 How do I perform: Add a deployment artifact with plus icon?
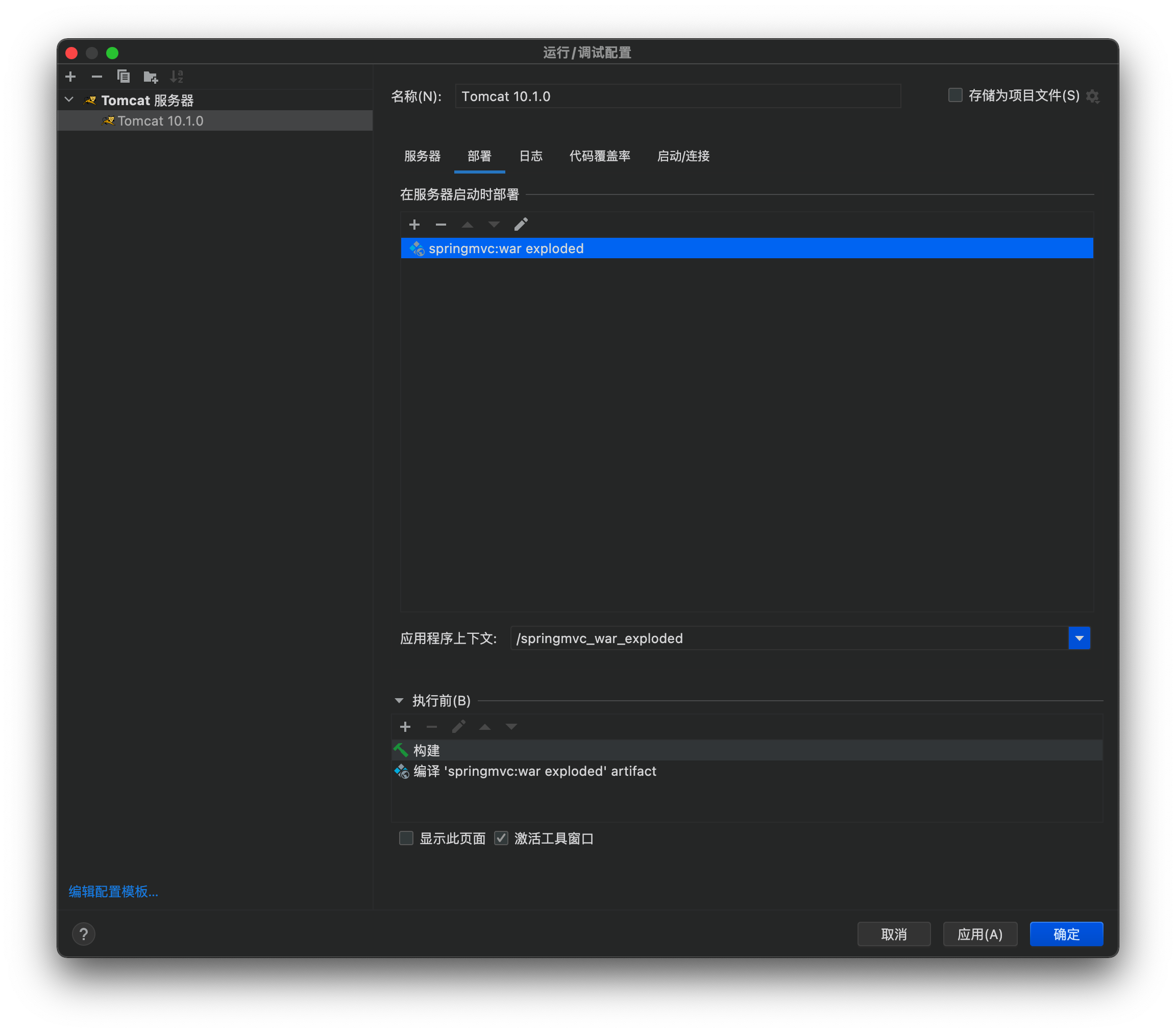pyautogui.click(x=414, y=225)
